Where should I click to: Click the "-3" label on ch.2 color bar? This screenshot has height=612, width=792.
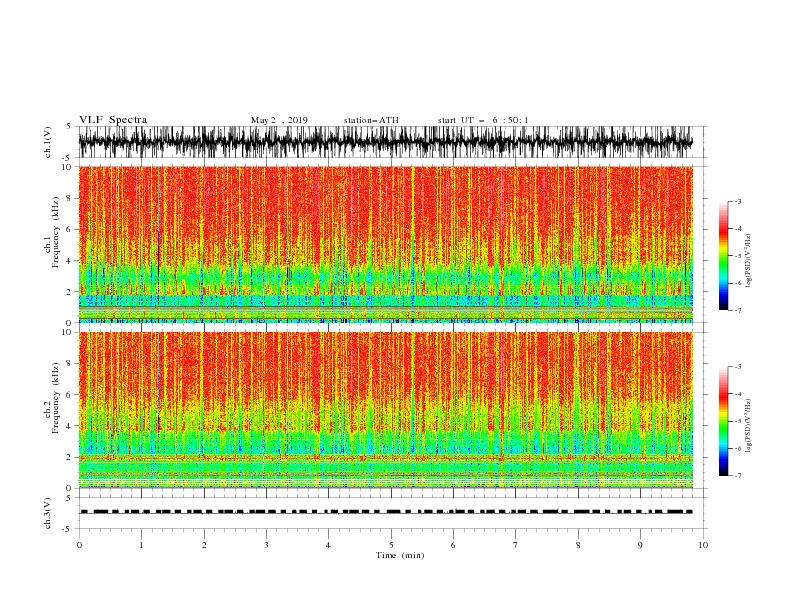tap(737, 367)
